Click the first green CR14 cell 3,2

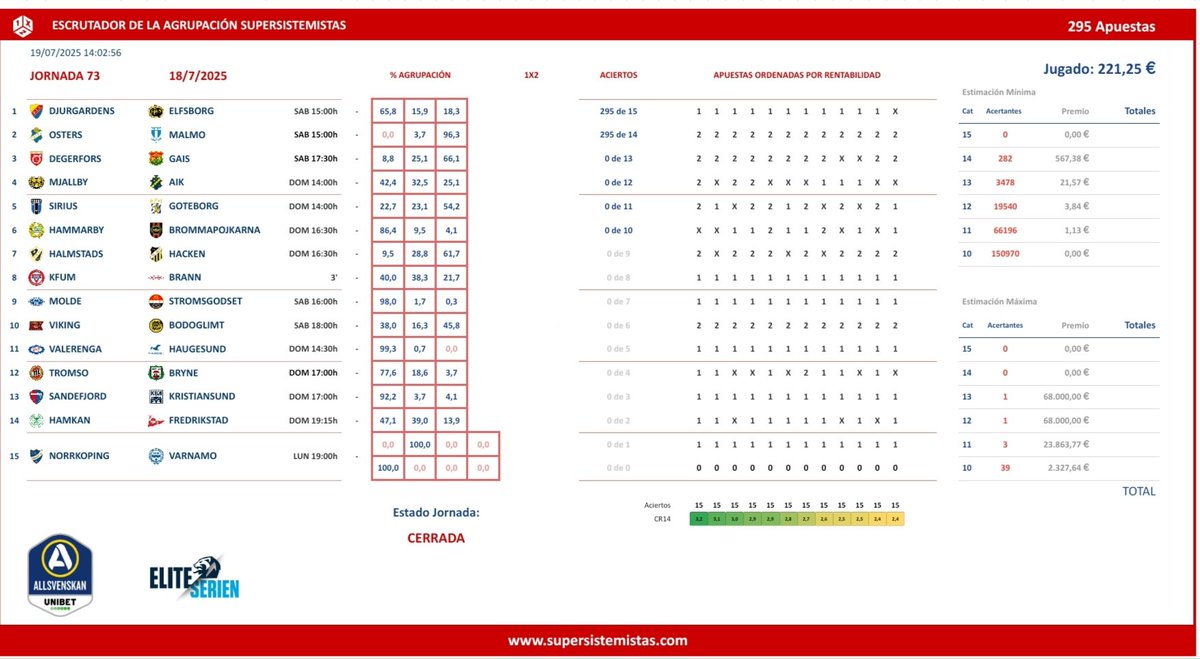pyautogui.click(x=699, y=519)
